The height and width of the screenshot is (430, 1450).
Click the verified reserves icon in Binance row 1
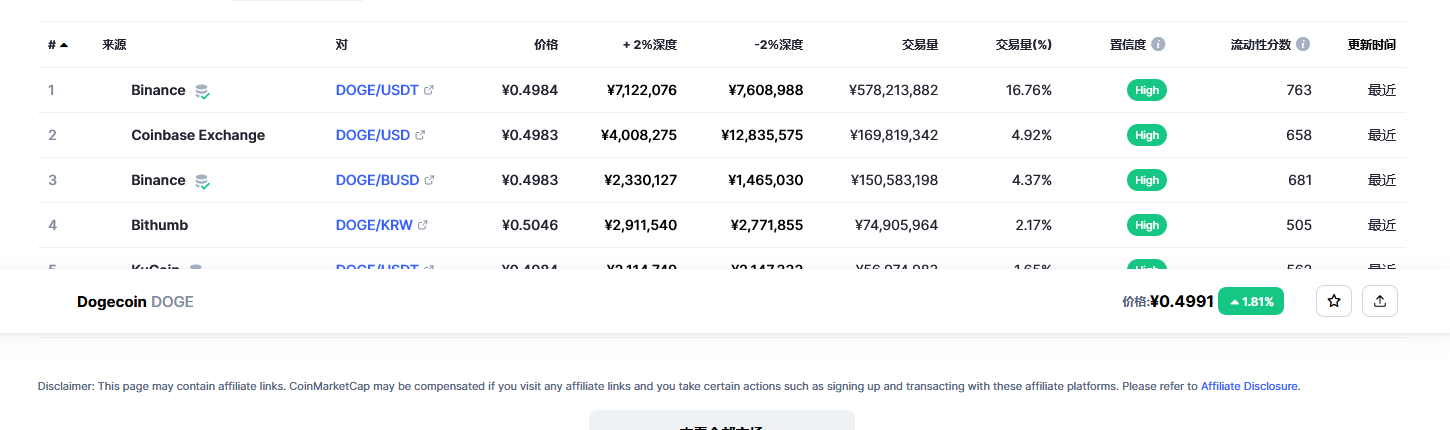(x=202, y=91)
